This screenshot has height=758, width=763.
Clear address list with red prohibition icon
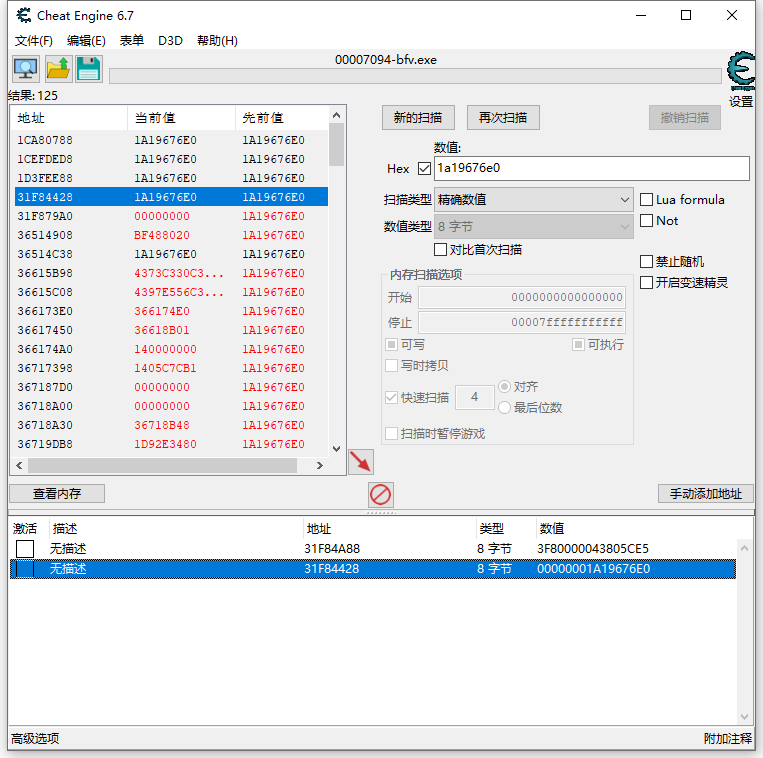click(x=381, y=495)
